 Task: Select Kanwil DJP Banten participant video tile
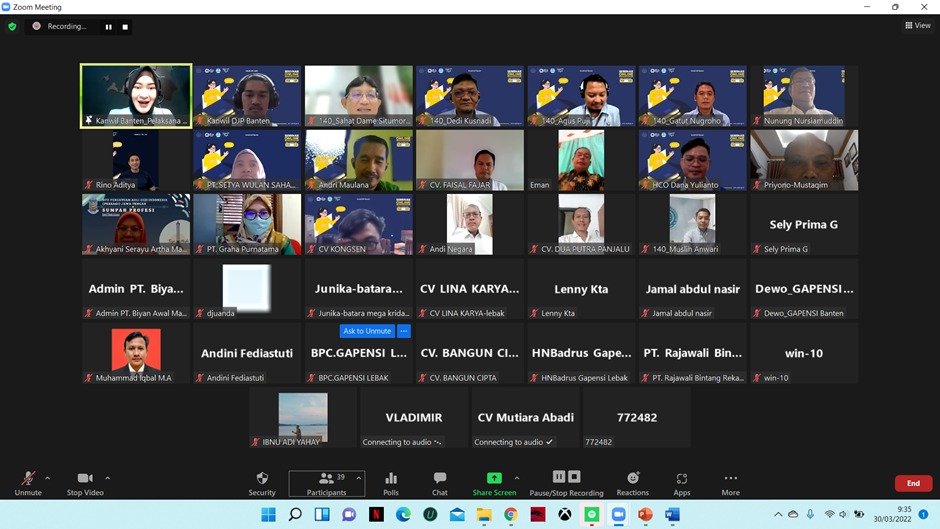click(x=247, y=96)
